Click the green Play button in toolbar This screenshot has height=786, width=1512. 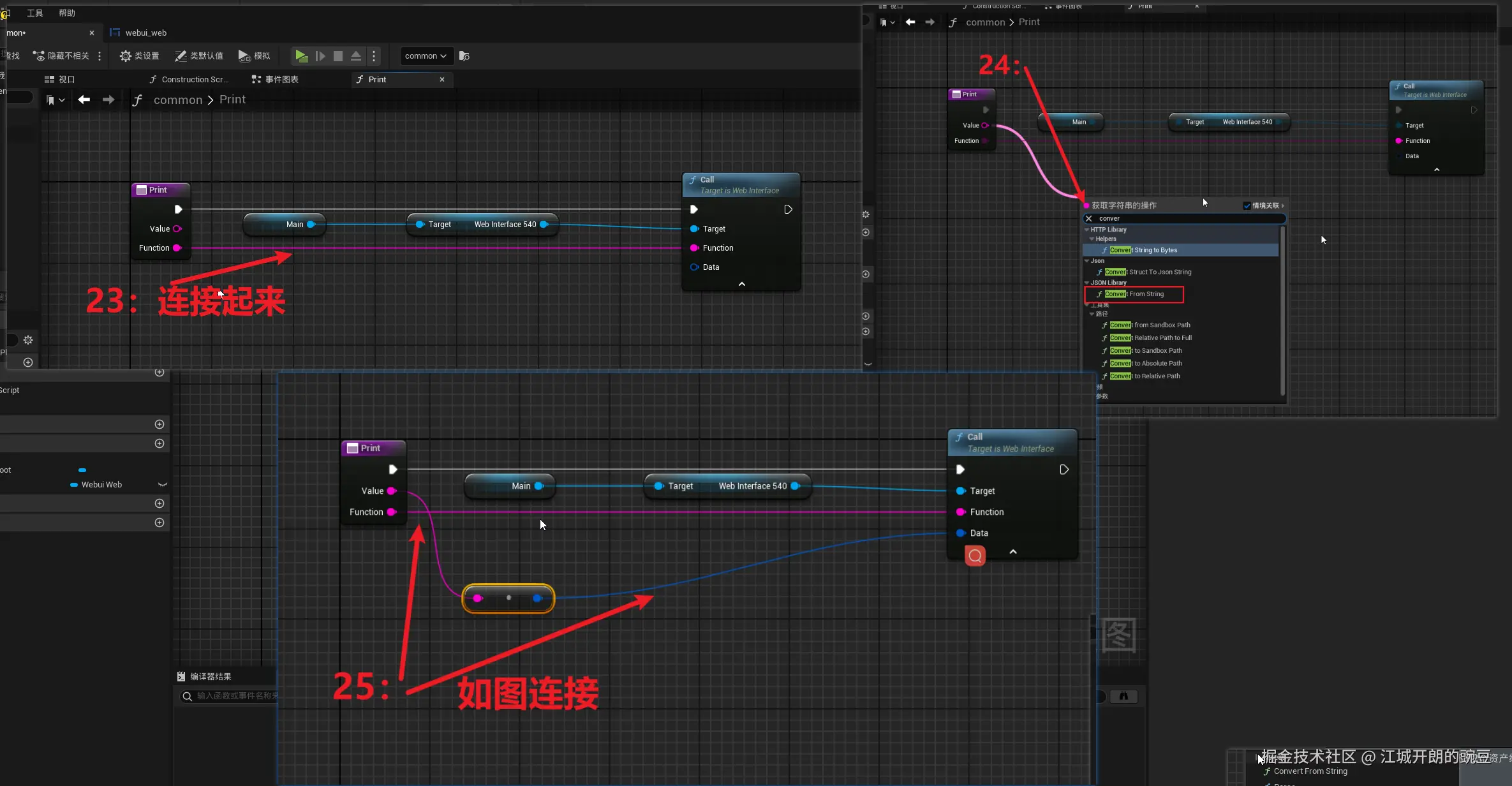[x=301, y=56]
